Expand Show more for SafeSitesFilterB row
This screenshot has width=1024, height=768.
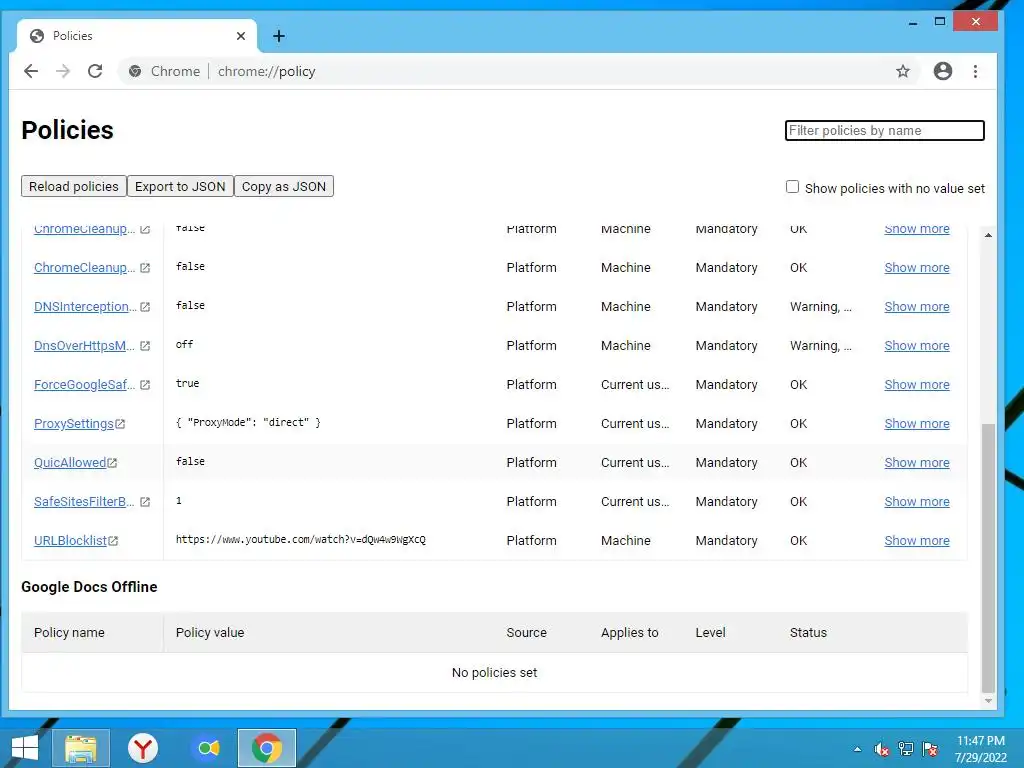click(917, 502)
